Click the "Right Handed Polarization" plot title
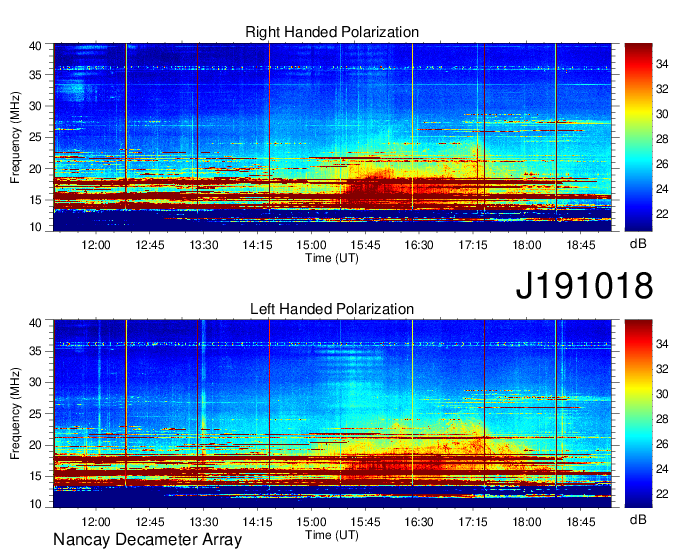The height and width of the screenshot is (552, 680). (332, 32)
